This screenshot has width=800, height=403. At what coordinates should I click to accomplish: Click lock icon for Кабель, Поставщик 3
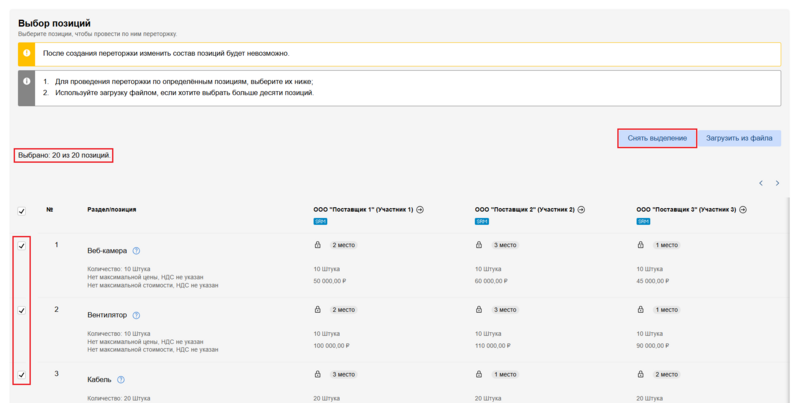coord(640,374)
